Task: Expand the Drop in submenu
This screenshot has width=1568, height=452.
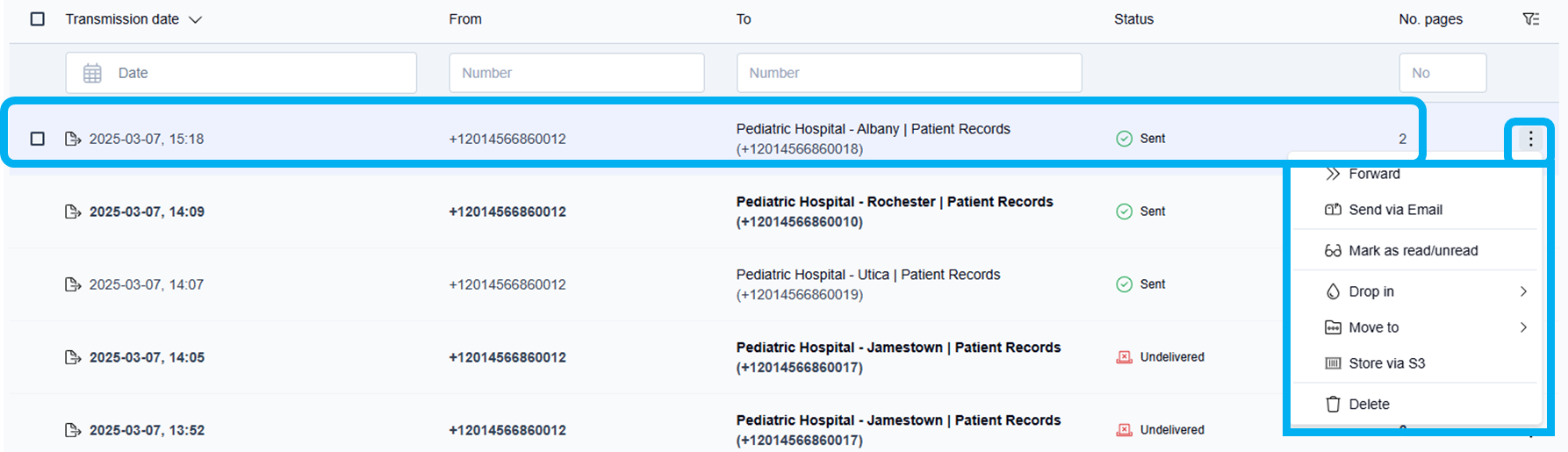Action: (x=1523, y=291)
